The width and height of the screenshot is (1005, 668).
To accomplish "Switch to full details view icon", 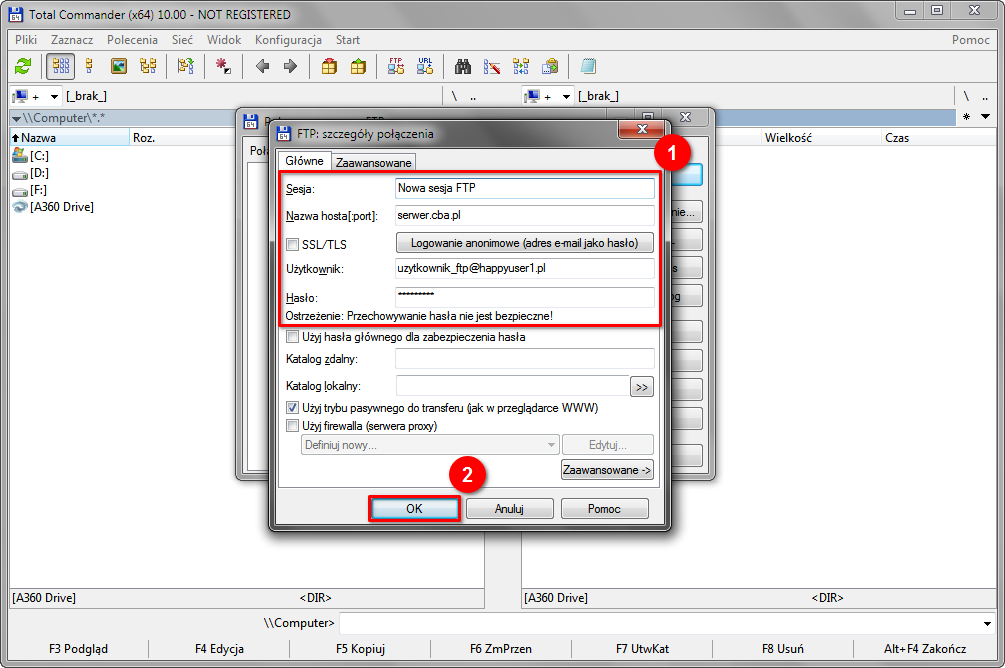I will (x=89, y=66).
